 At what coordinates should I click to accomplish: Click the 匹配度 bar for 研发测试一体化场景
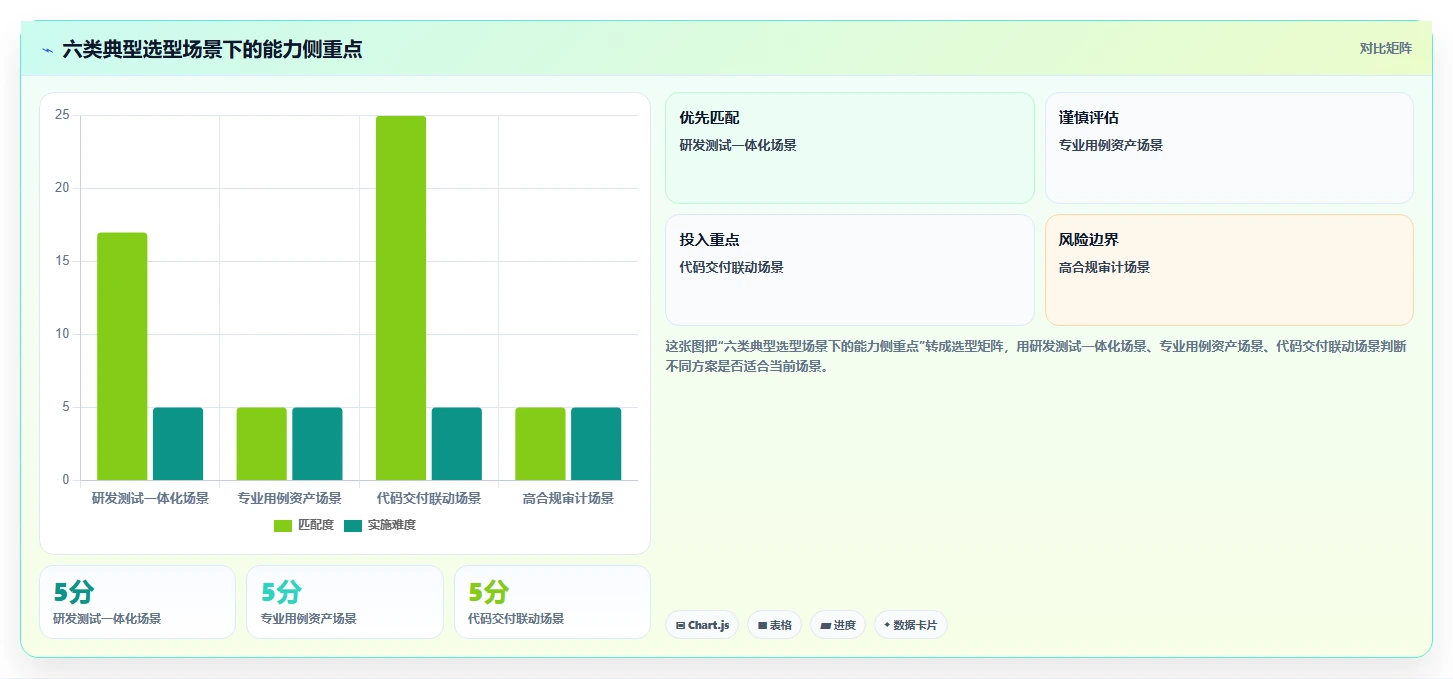coord(122,356)
